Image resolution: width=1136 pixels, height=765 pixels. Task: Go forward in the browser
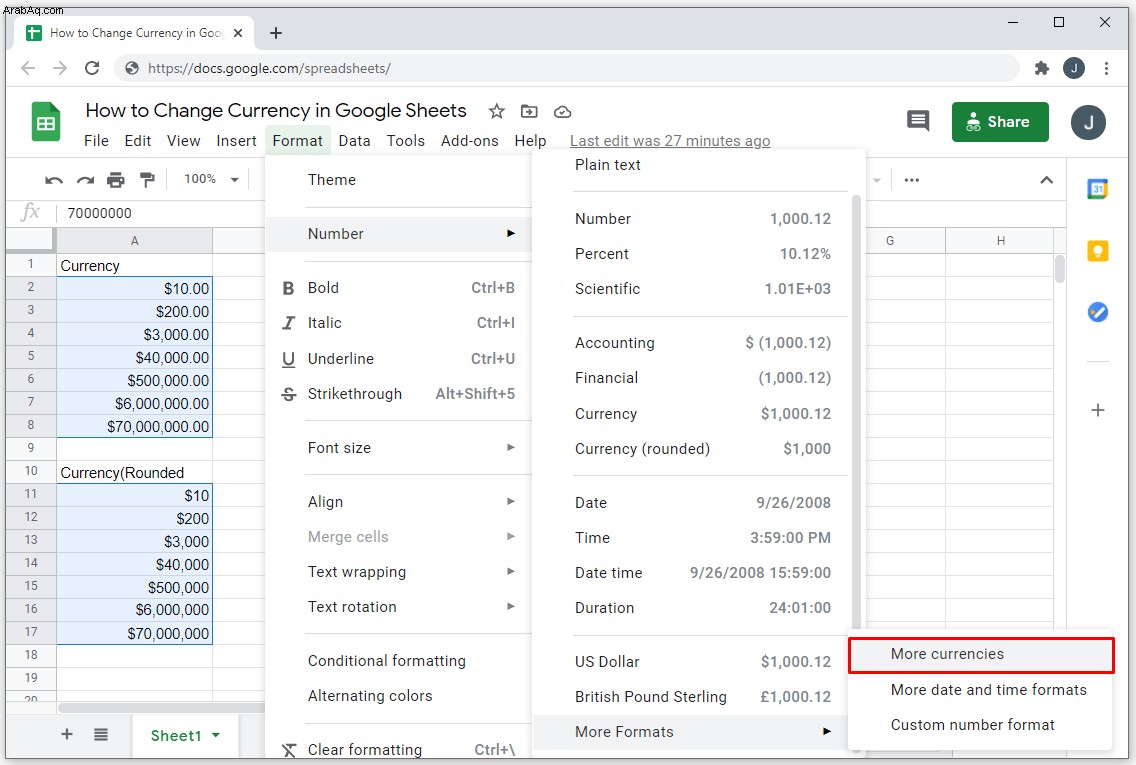point(60,68)
